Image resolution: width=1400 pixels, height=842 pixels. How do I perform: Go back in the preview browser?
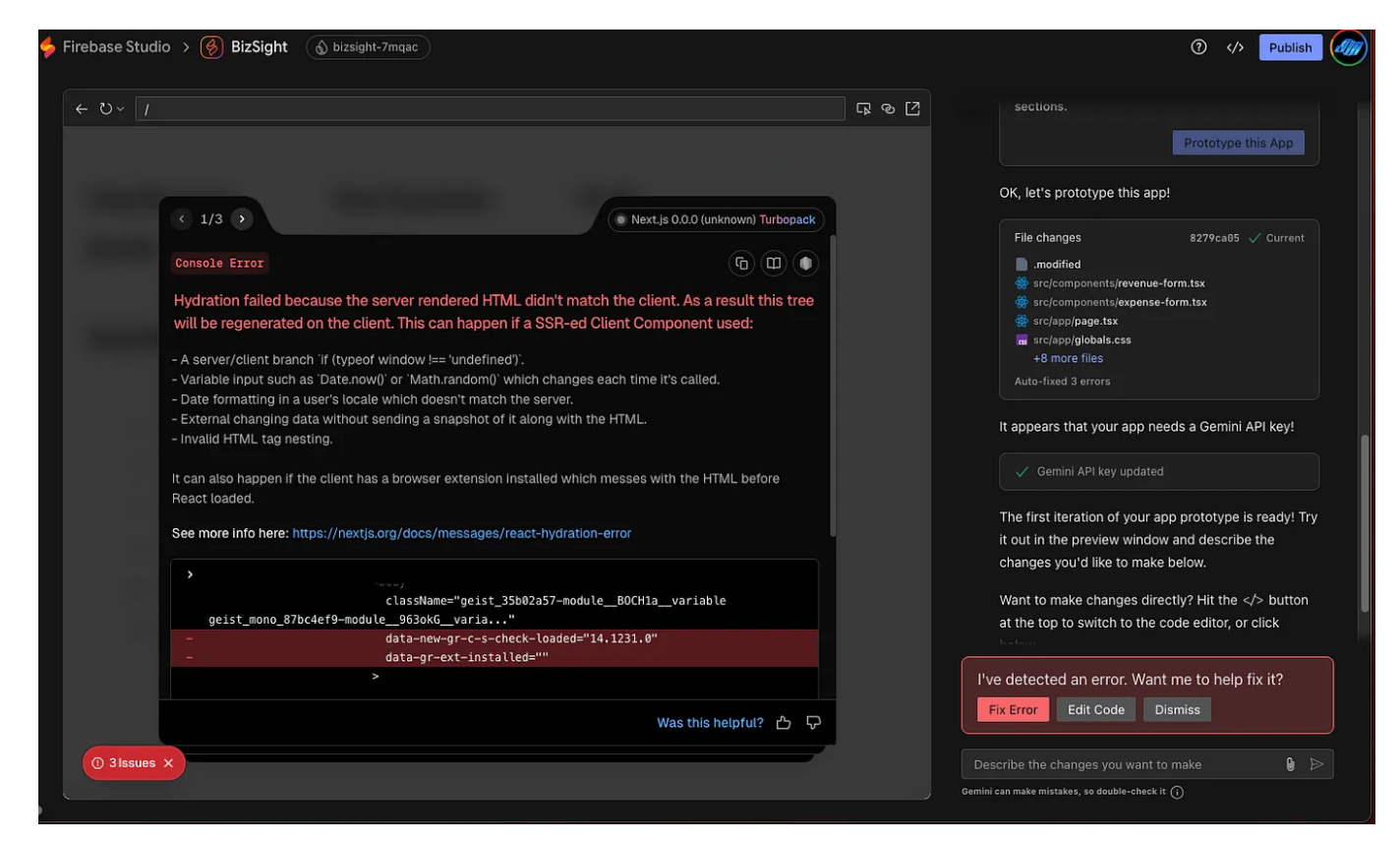[x=82, y=109]
